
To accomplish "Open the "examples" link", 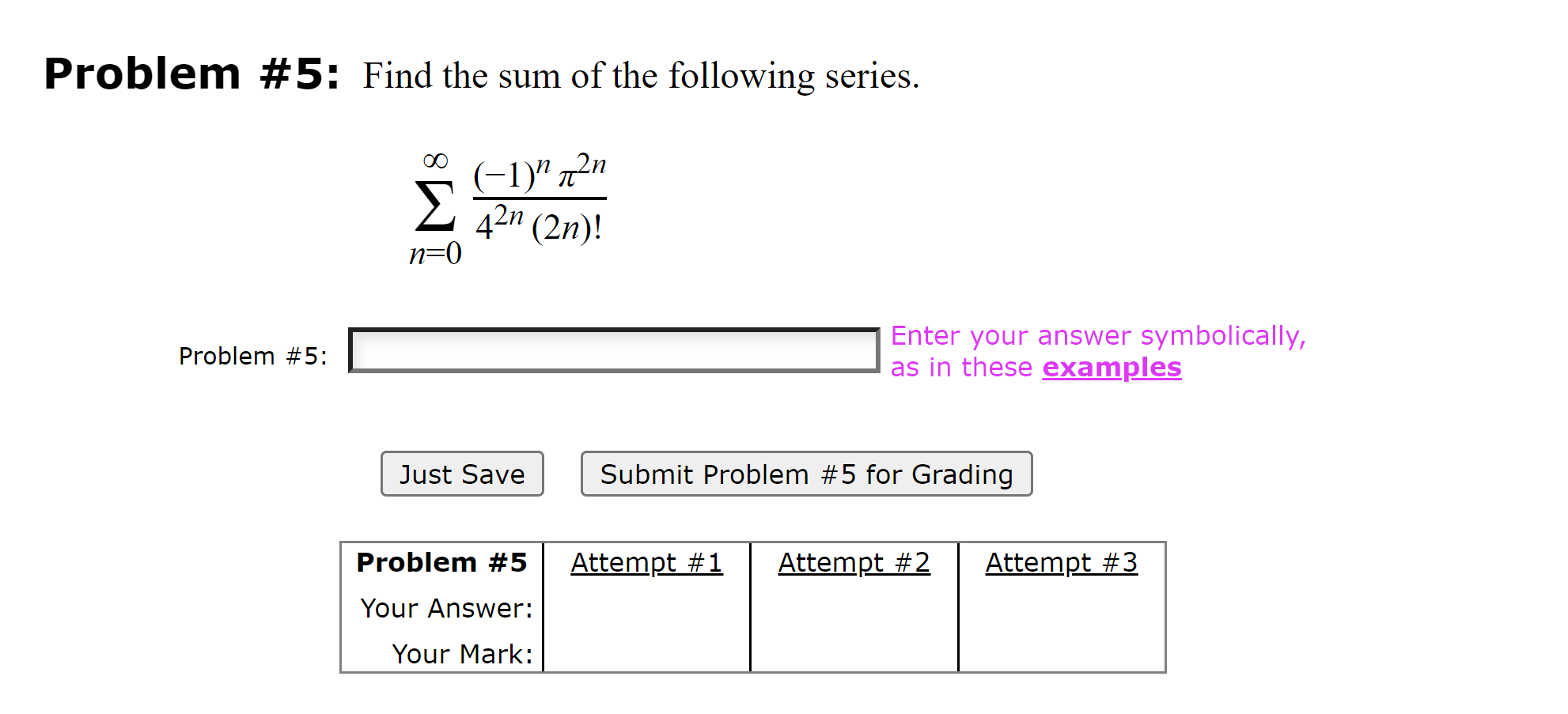I will pos(1111,367).
